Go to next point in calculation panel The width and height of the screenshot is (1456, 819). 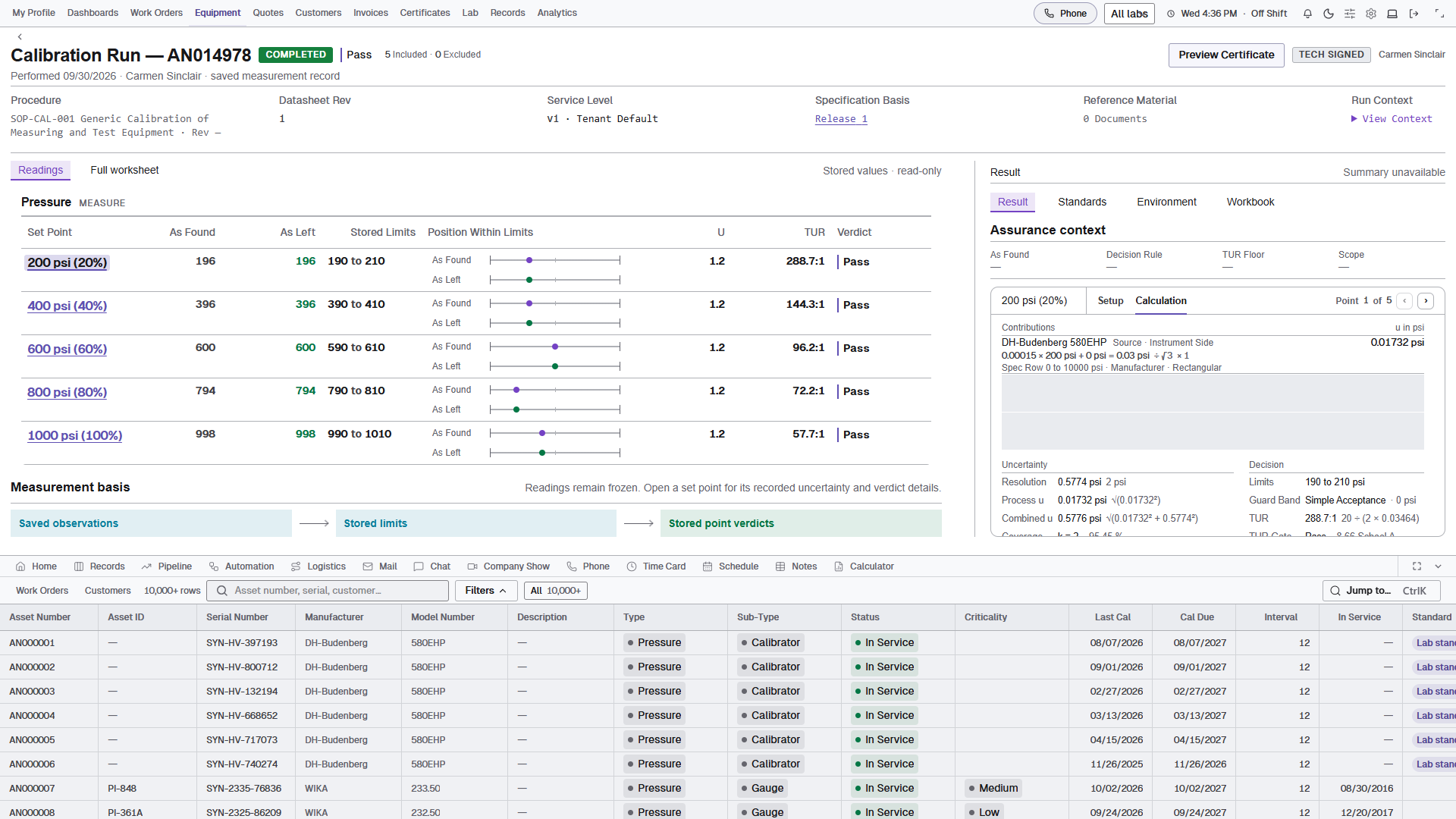1426,301
